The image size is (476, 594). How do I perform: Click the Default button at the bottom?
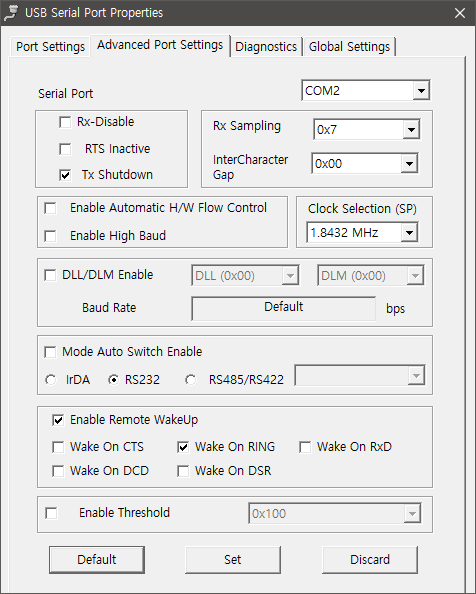(97, 560)
